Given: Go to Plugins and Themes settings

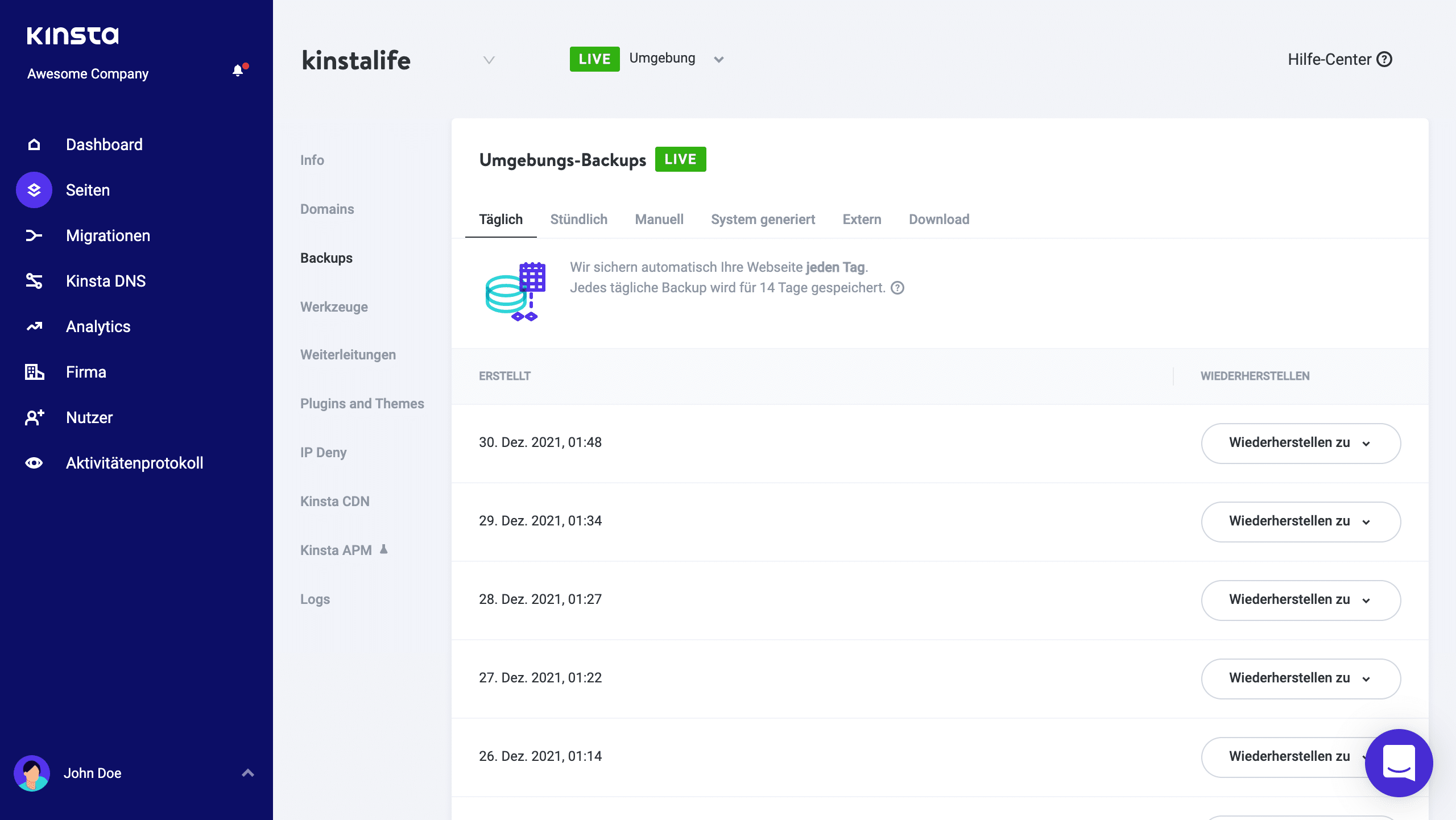Looking at the screenshot, I should 362,403.
